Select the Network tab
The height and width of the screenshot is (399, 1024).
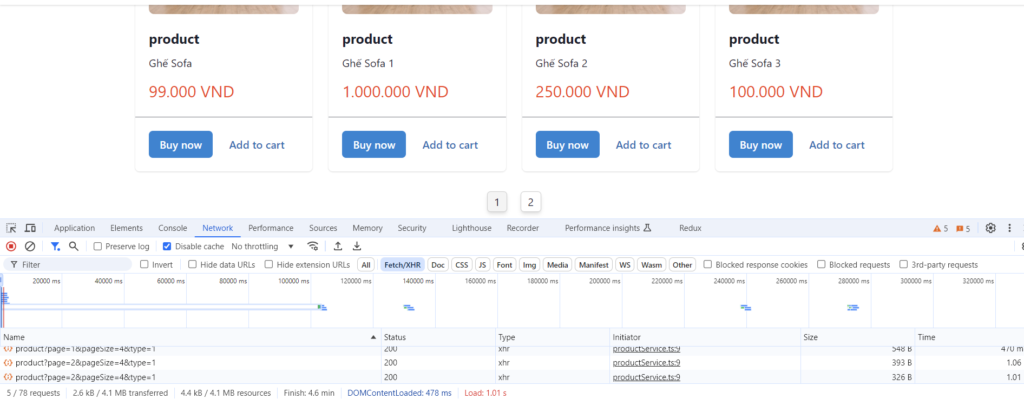[217, 228]
